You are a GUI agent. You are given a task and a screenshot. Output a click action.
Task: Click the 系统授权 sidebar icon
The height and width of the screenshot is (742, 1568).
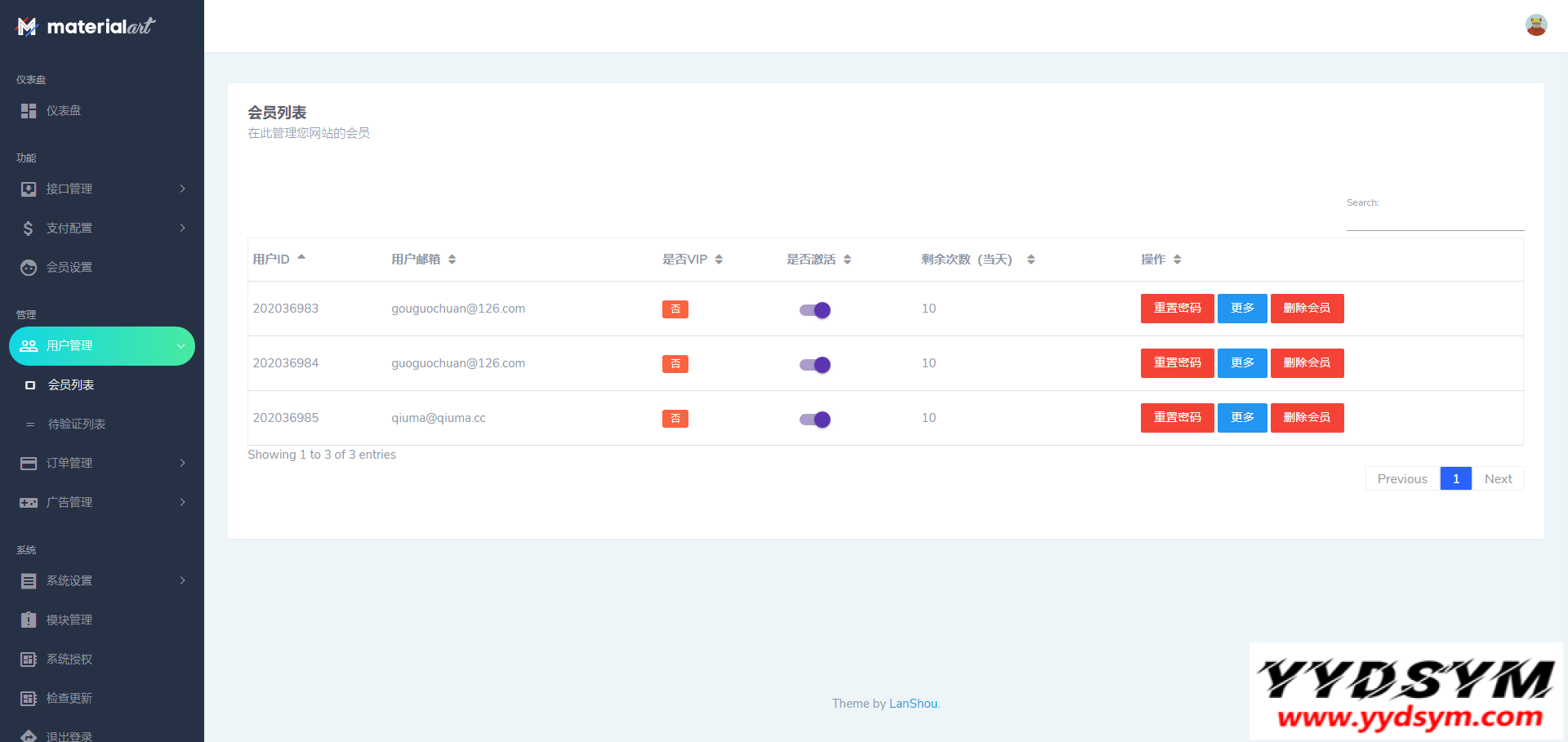tap(29, 660)
